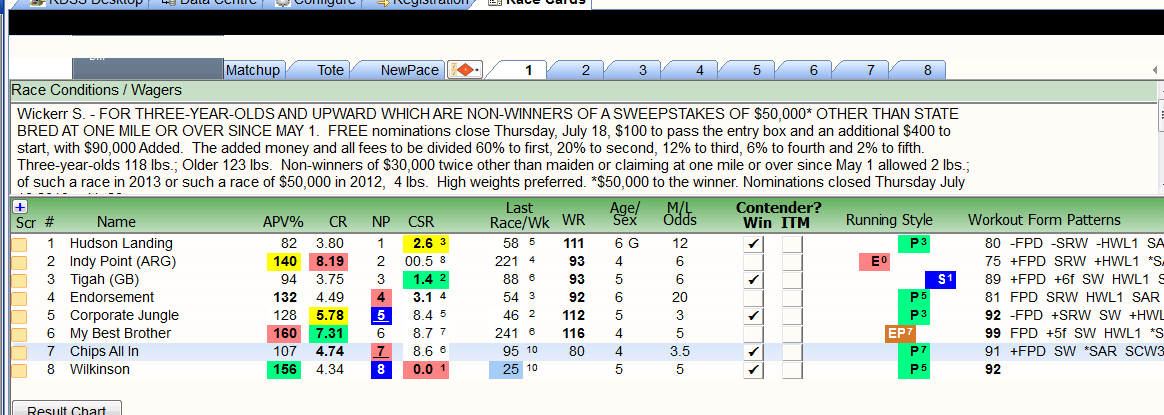Click the scratch box for Wilkinson
Image resolution: width=1164 pixels, height=415 pixels.
pyautogui.click(x=19, y=369)
